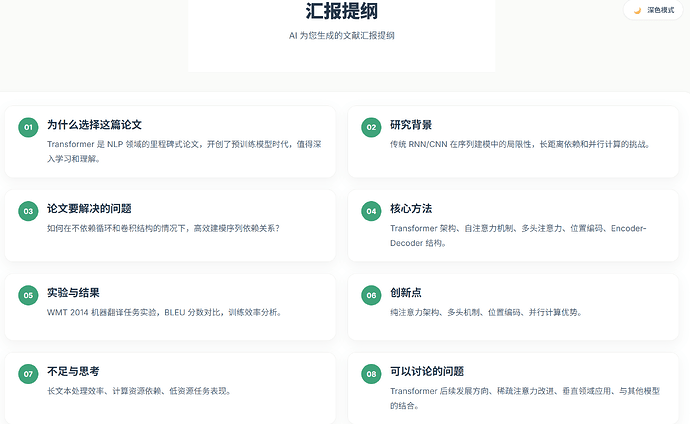The image size is (690, 424).
Task: Click the 汇报提纲 page title
Action: tap(341, 11)
